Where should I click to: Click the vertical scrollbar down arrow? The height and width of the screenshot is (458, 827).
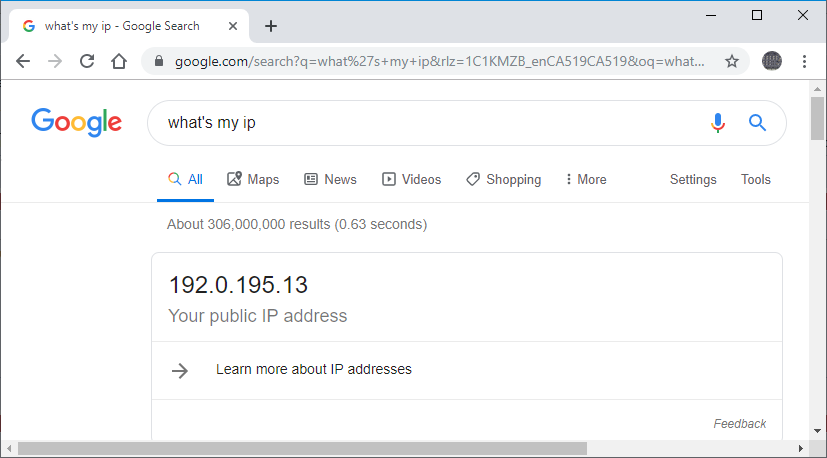(818, 431)
